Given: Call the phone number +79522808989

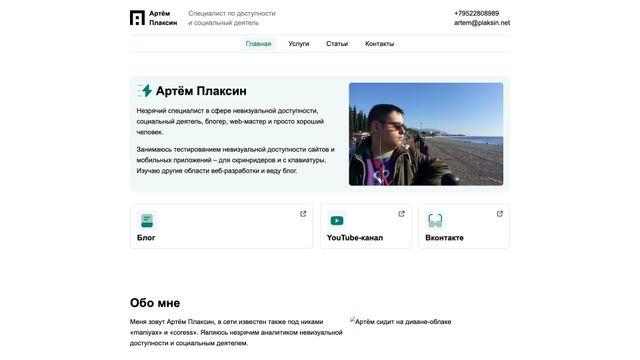Looking at the screenshot, I should pos(476,13).
